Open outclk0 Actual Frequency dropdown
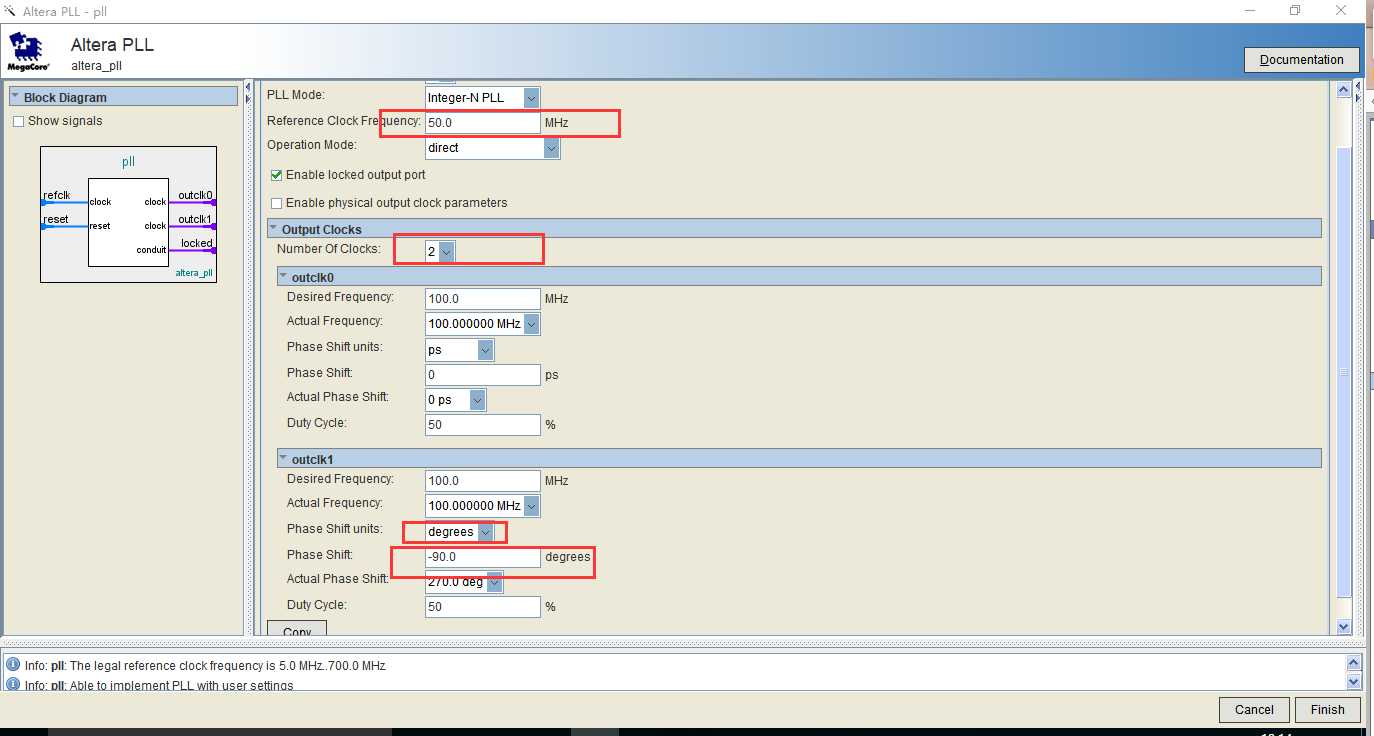 tap(531, 324)
